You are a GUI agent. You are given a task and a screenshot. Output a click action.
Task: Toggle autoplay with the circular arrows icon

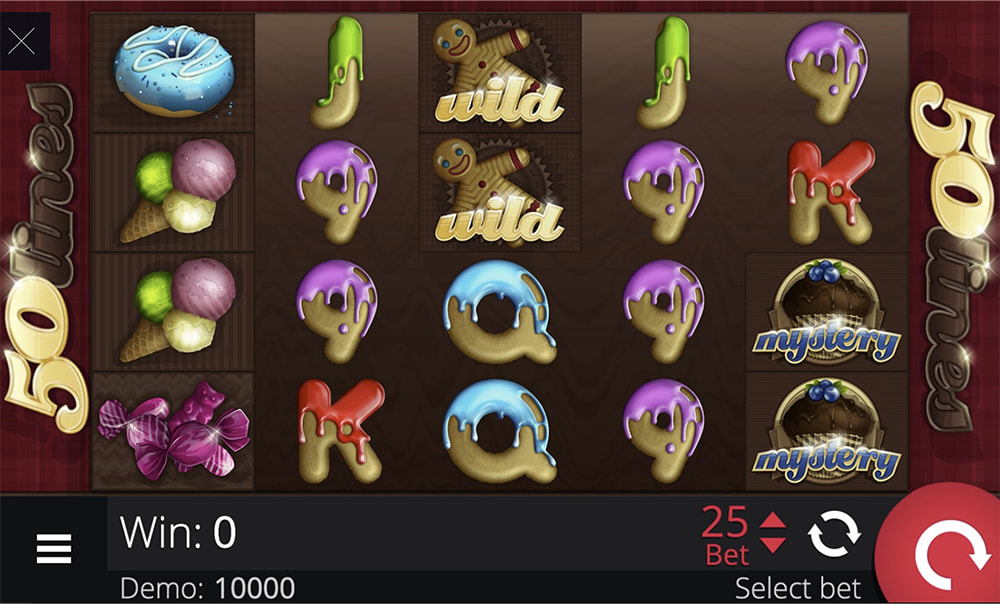(x=834, y=533)
